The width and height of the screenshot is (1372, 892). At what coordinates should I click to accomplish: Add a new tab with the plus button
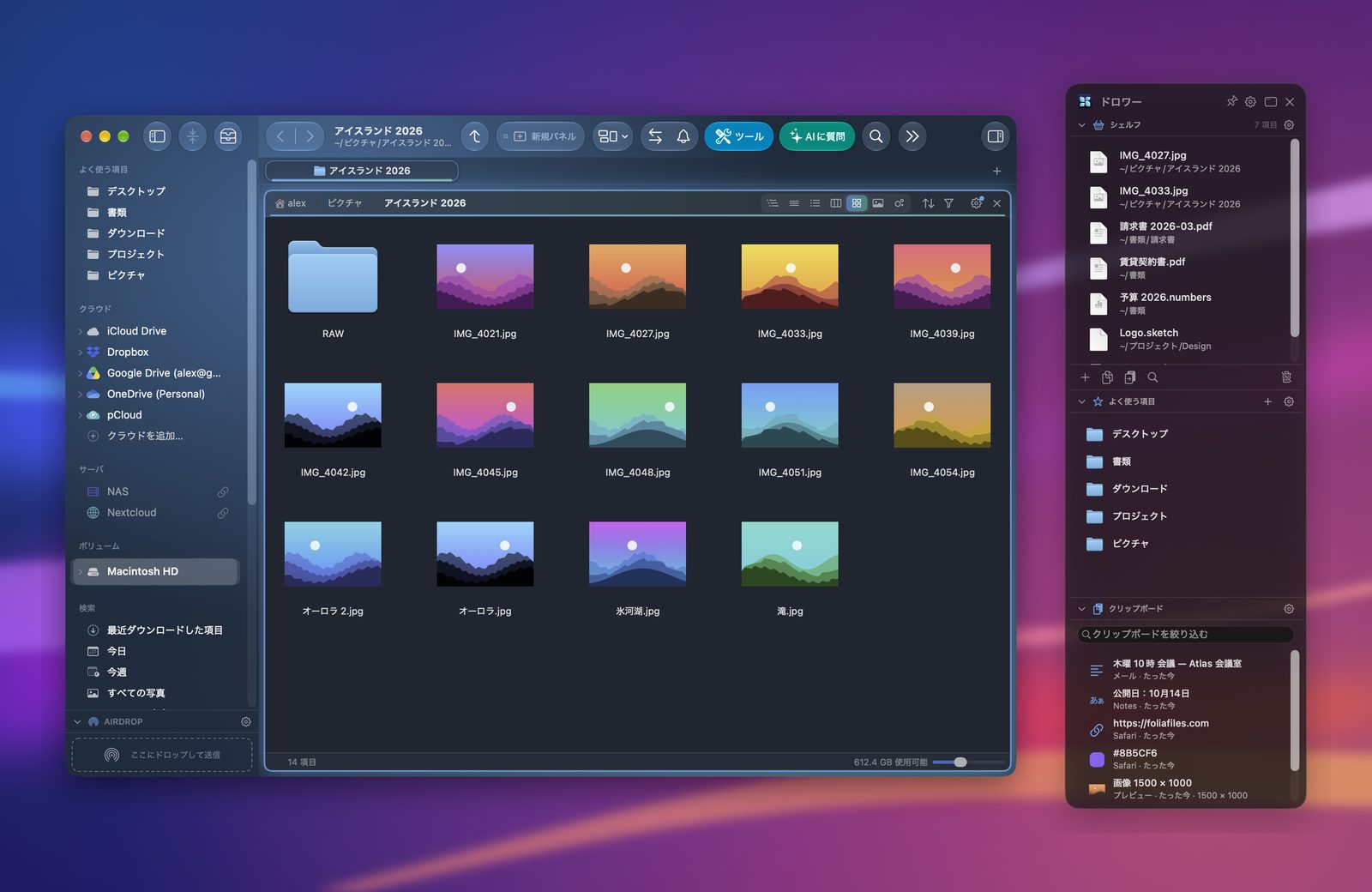click(x=997, y=171)
